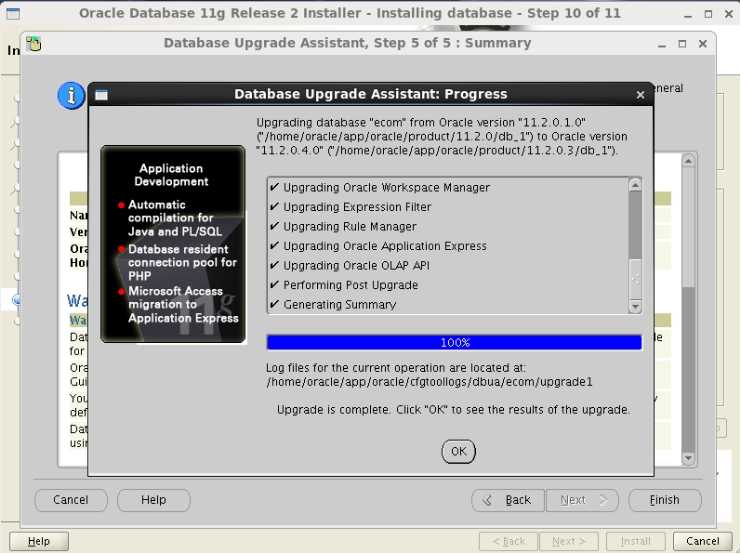741x554 pixels.
Task: Step the progress list up with the top arrow
Action: 635,185
